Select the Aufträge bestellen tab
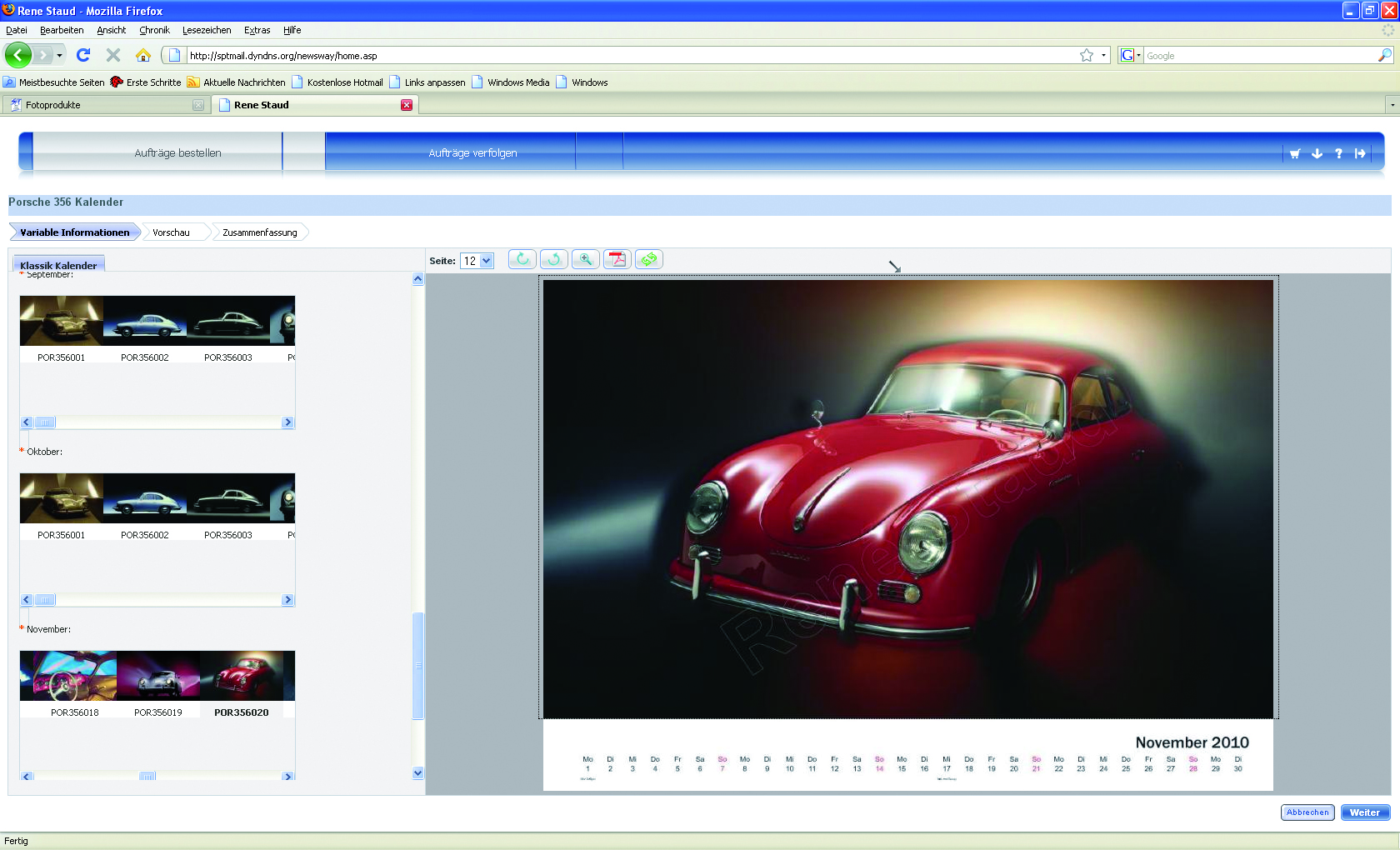This screenshot has height=850, width=1400. click(157, 152)
